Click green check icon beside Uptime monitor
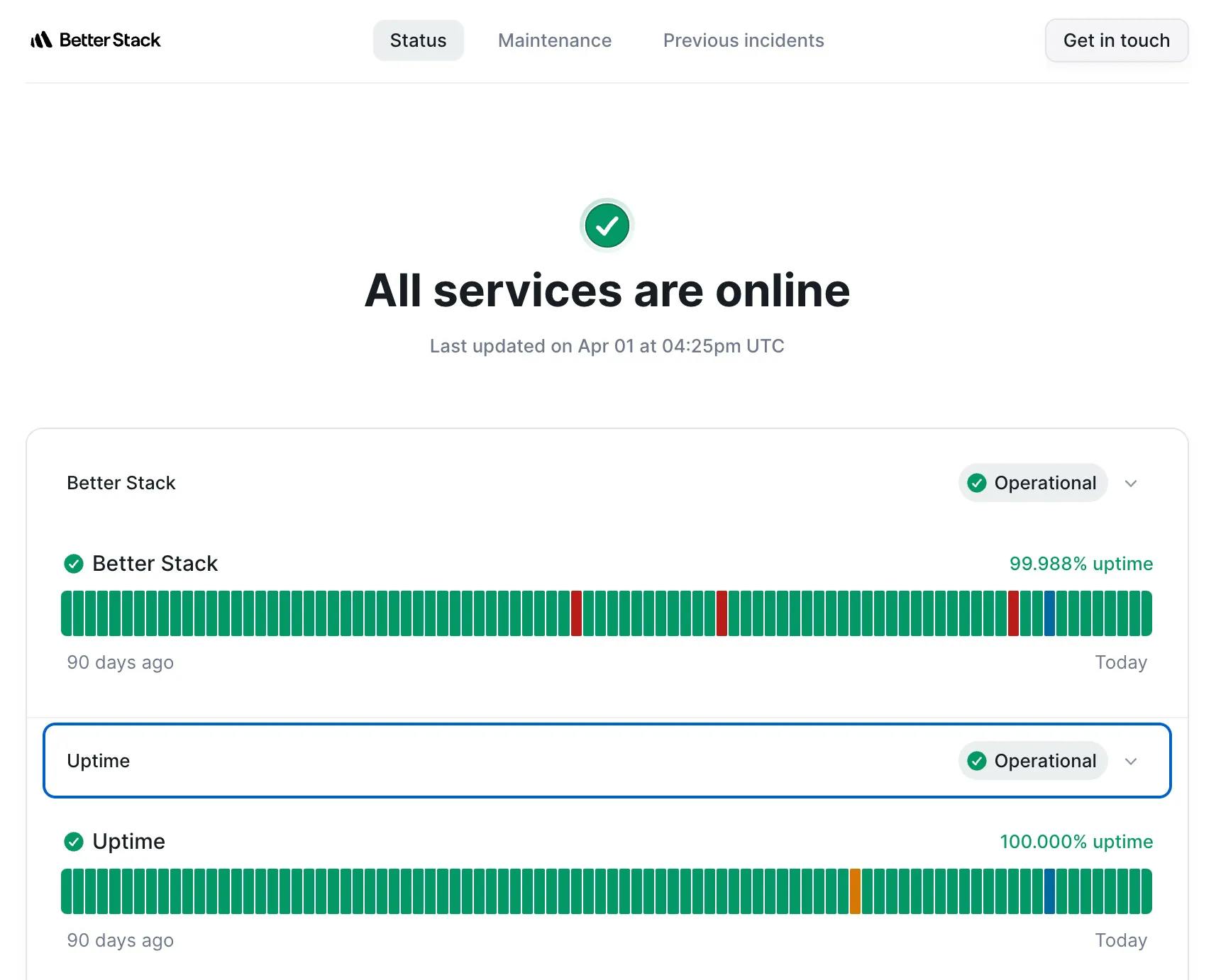The image size is (1216, 980). (74, 842)
